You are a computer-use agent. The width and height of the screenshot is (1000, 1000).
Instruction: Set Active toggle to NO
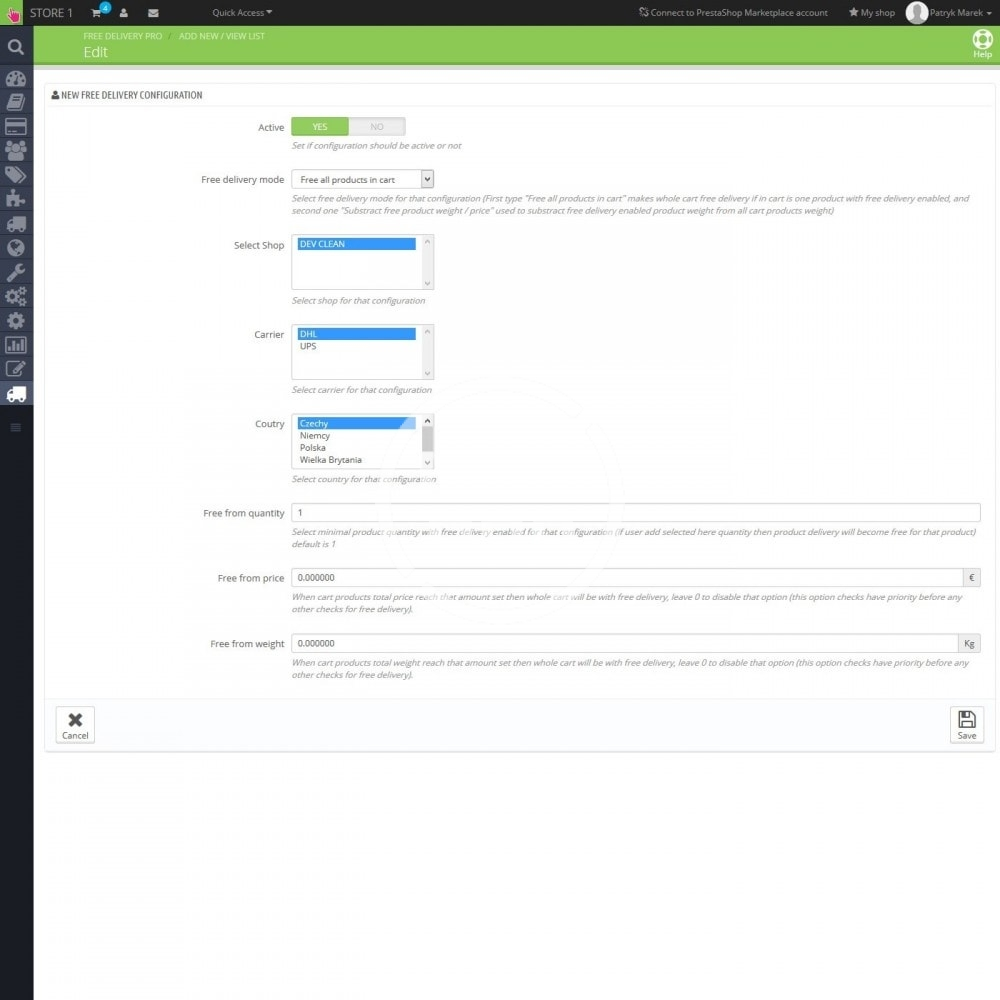coord(377,127)
